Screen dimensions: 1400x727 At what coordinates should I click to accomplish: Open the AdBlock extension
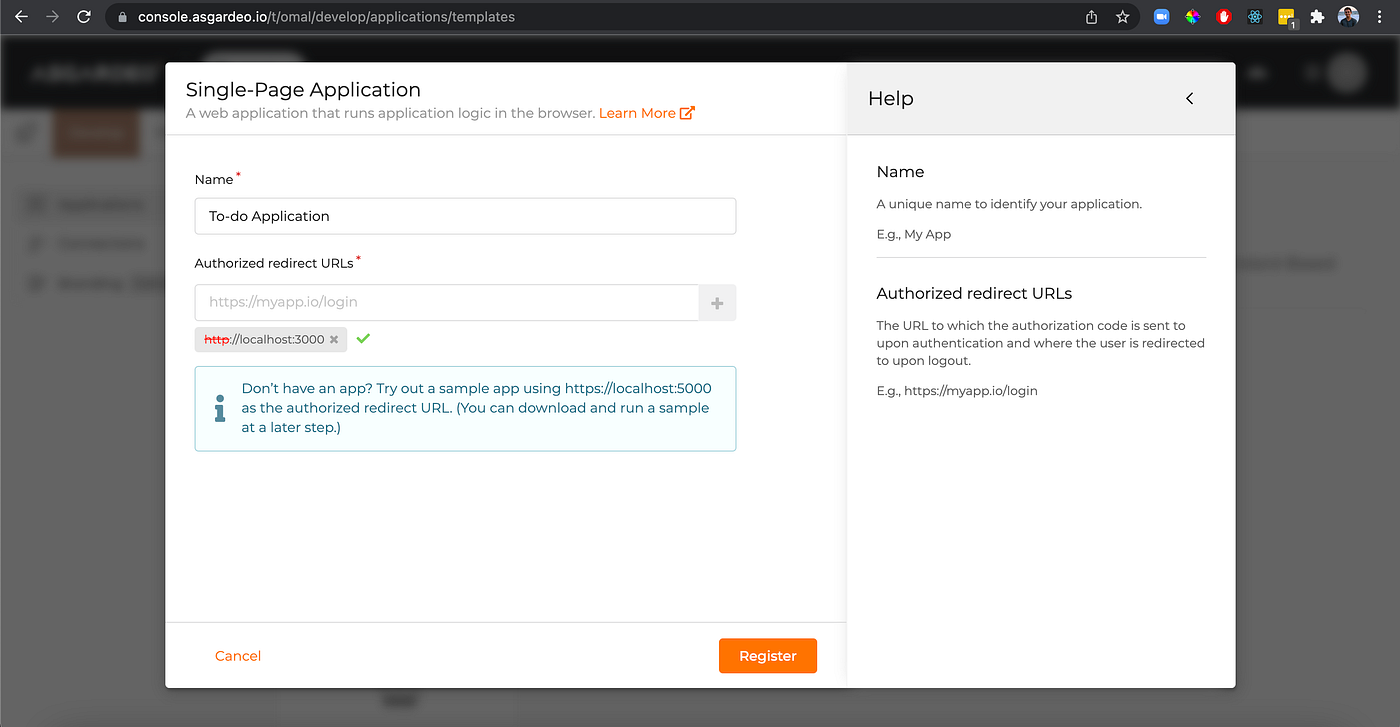pyautogui.click(x=1223, y=16)
